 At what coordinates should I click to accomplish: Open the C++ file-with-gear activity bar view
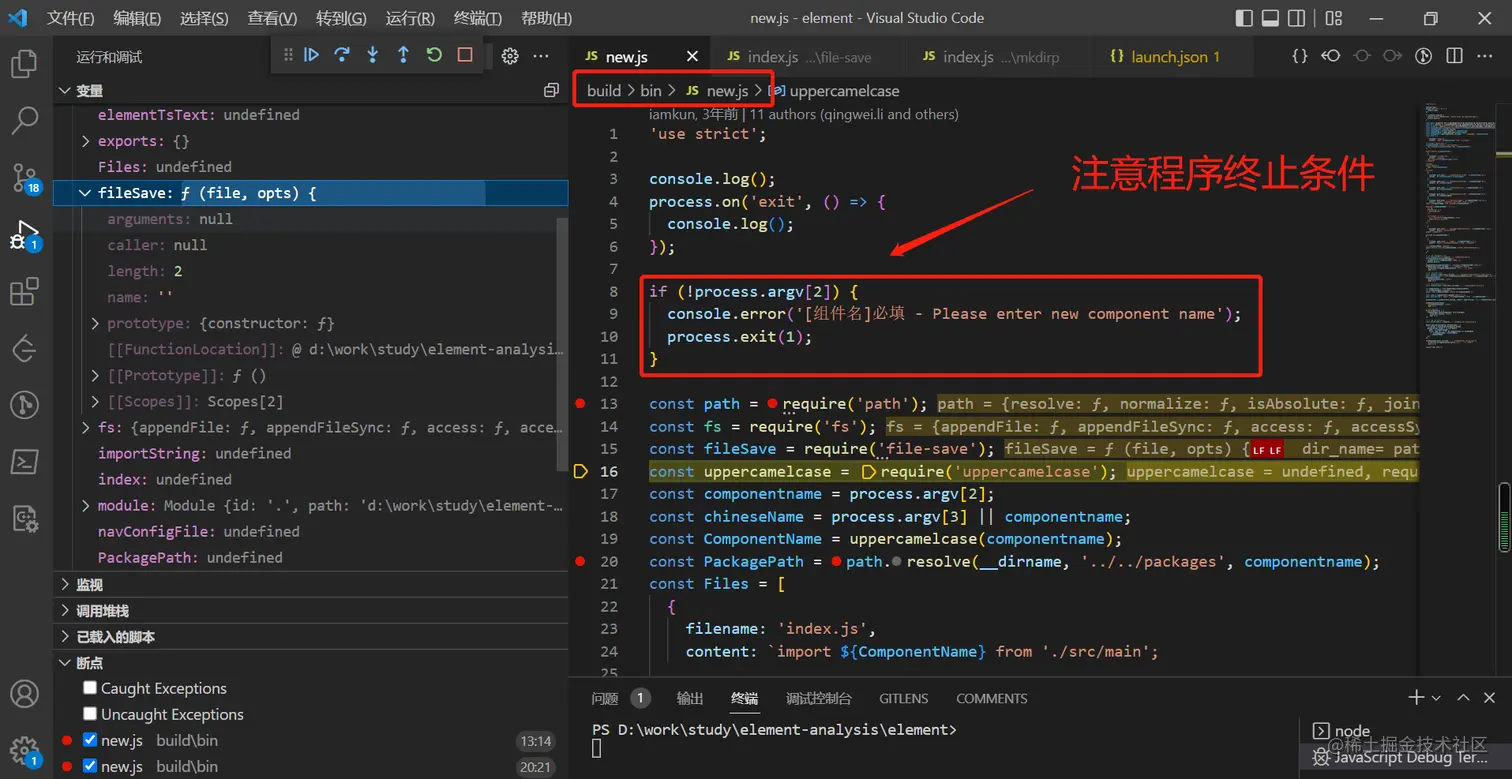coord(24,518)
